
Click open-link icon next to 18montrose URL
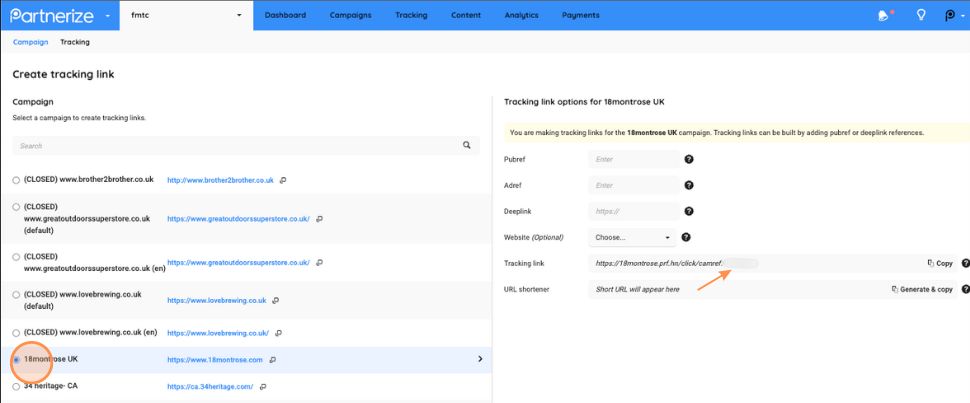(272, 360)
